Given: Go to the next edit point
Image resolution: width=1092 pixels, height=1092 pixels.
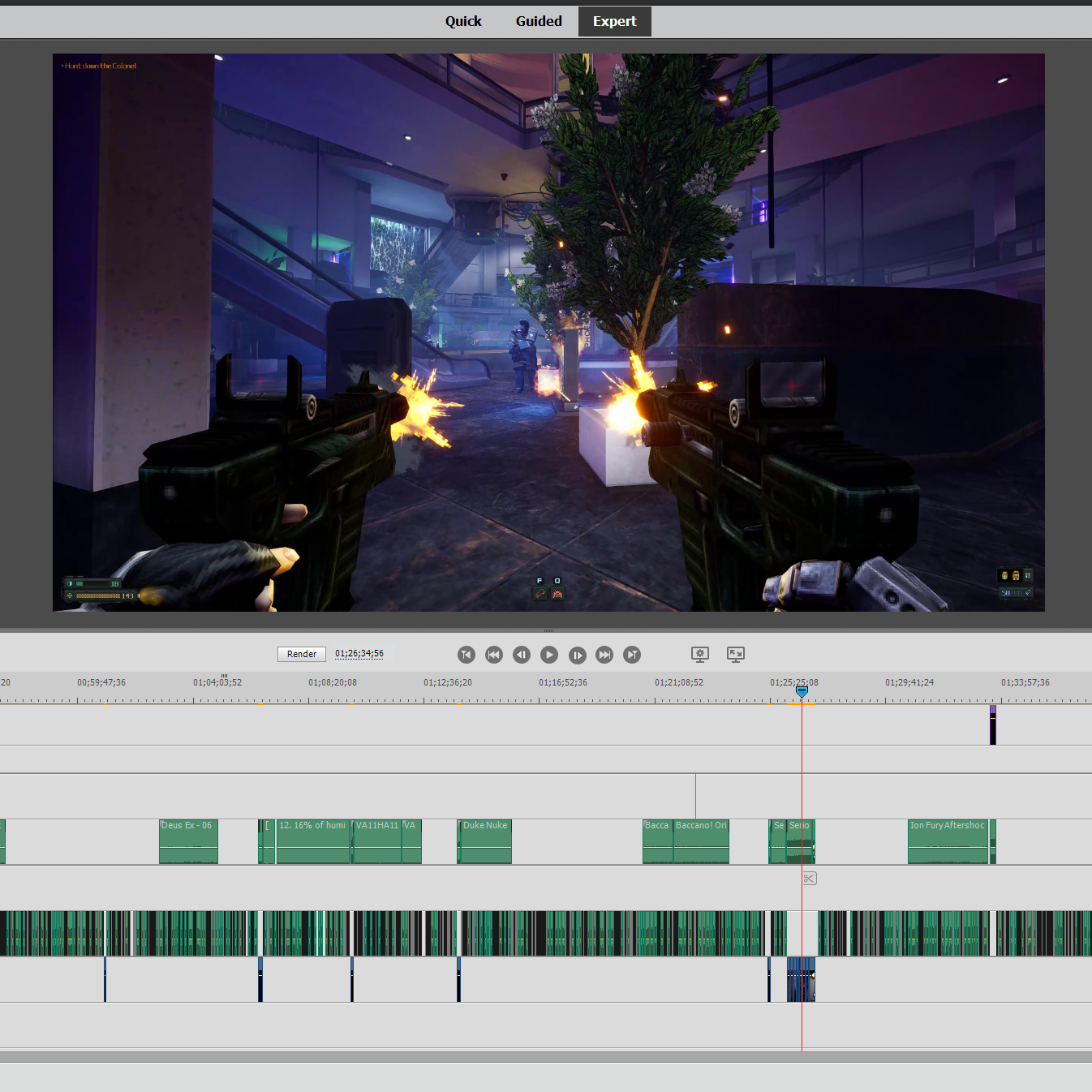Looking at the screenshot, I should [x=632, y=655].
